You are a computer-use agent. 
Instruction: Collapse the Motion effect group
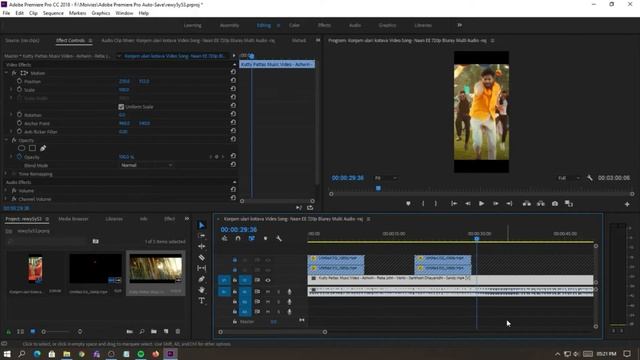coord(6,73)
